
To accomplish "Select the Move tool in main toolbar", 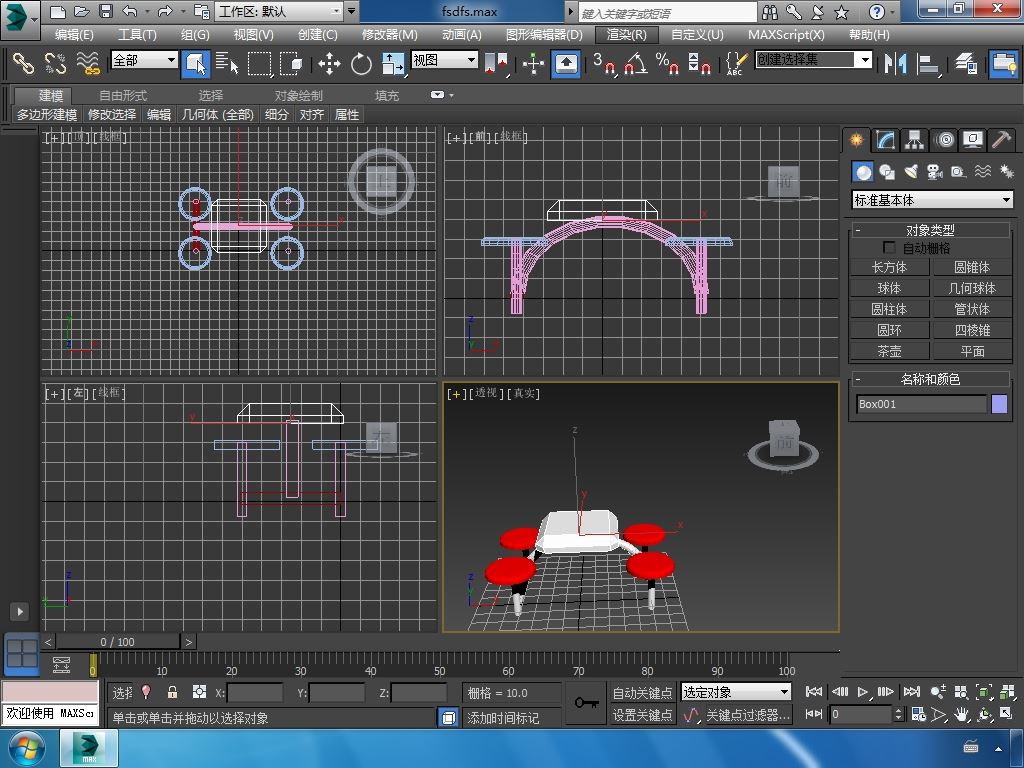I will tap(329, 64).
